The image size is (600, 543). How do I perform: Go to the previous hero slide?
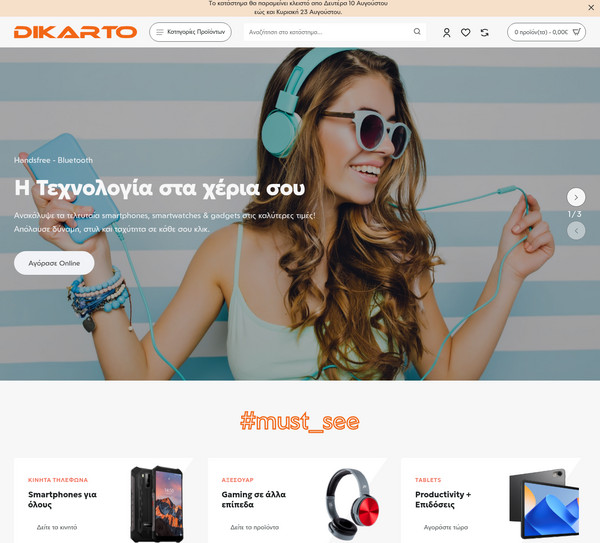coord(576,231)
